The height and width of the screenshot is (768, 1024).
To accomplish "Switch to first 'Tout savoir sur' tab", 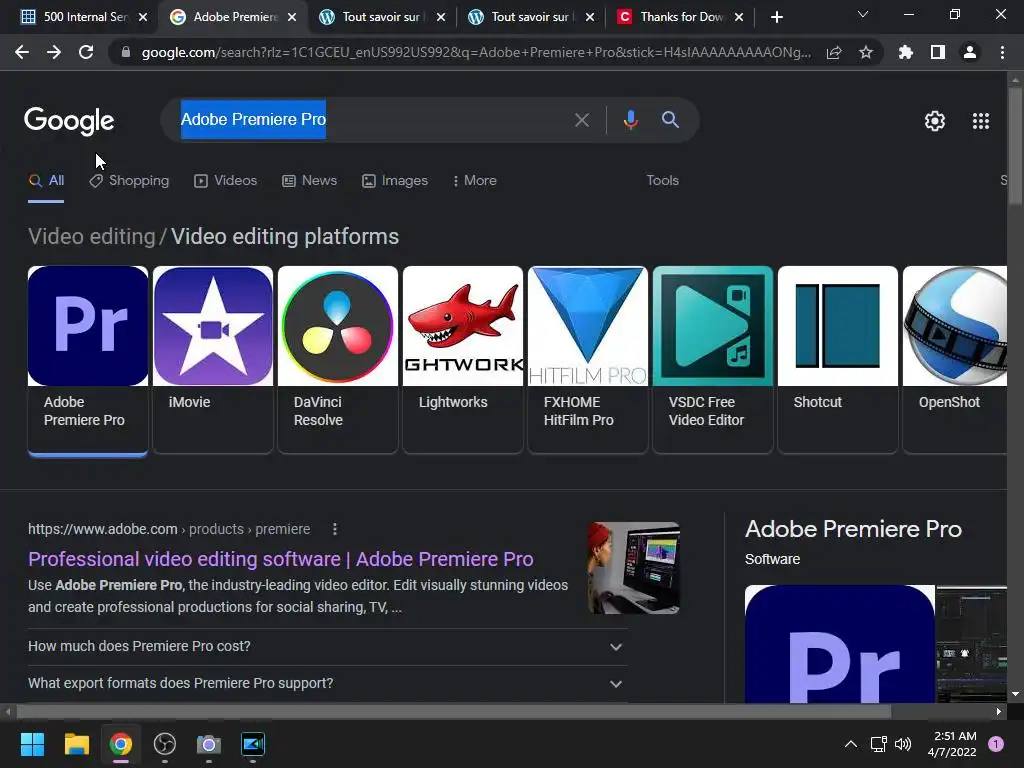I will pyautogui.click(x=382, y=17).
